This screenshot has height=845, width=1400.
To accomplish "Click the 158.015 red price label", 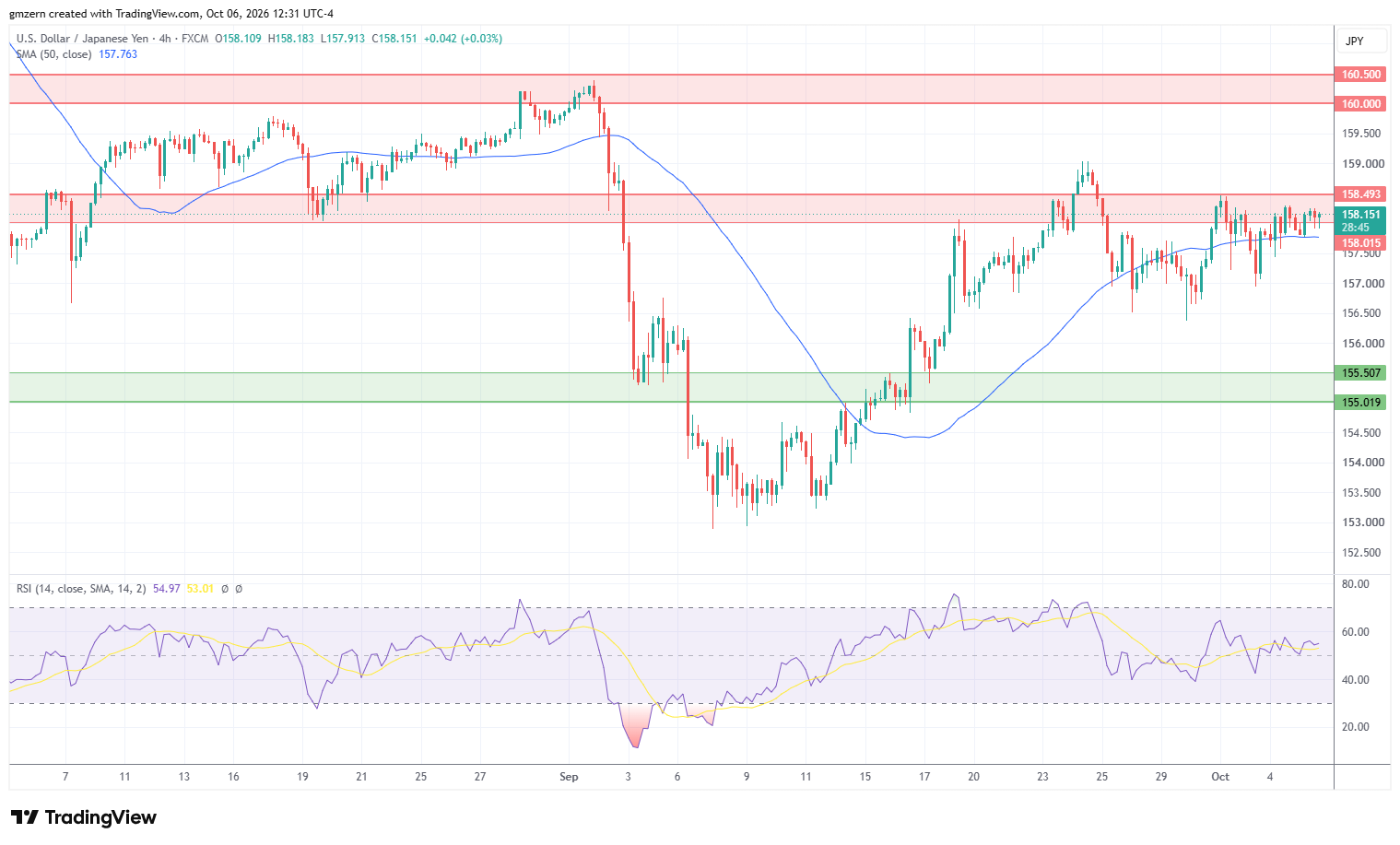I will 1360,243.
